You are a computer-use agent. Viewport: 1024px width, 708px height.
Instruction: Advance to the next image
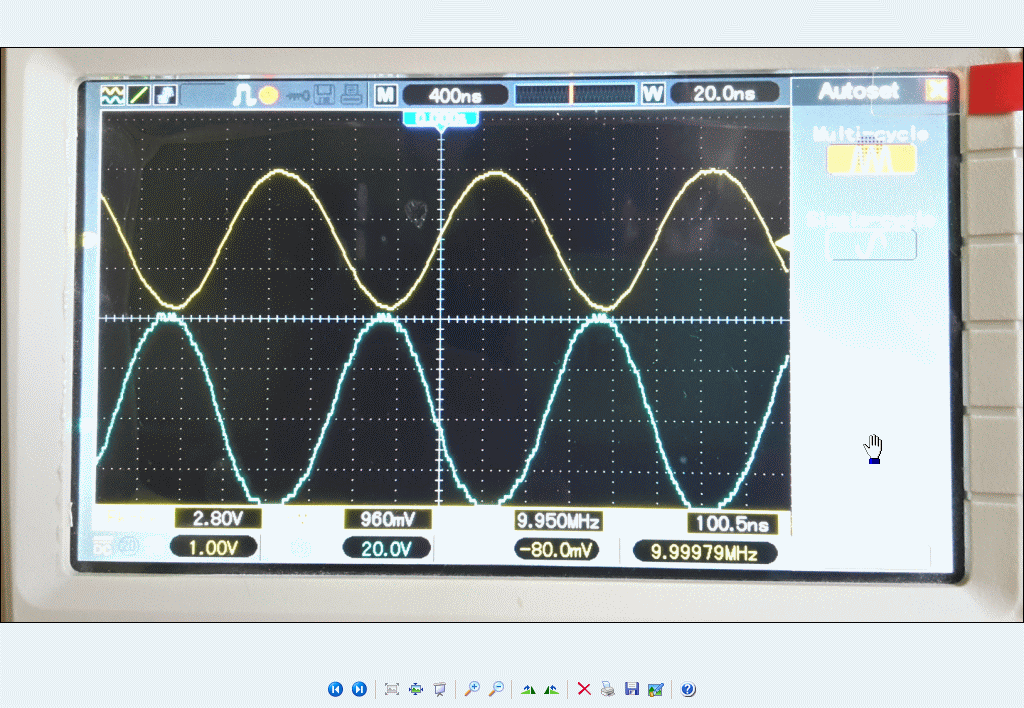point(359,689)
